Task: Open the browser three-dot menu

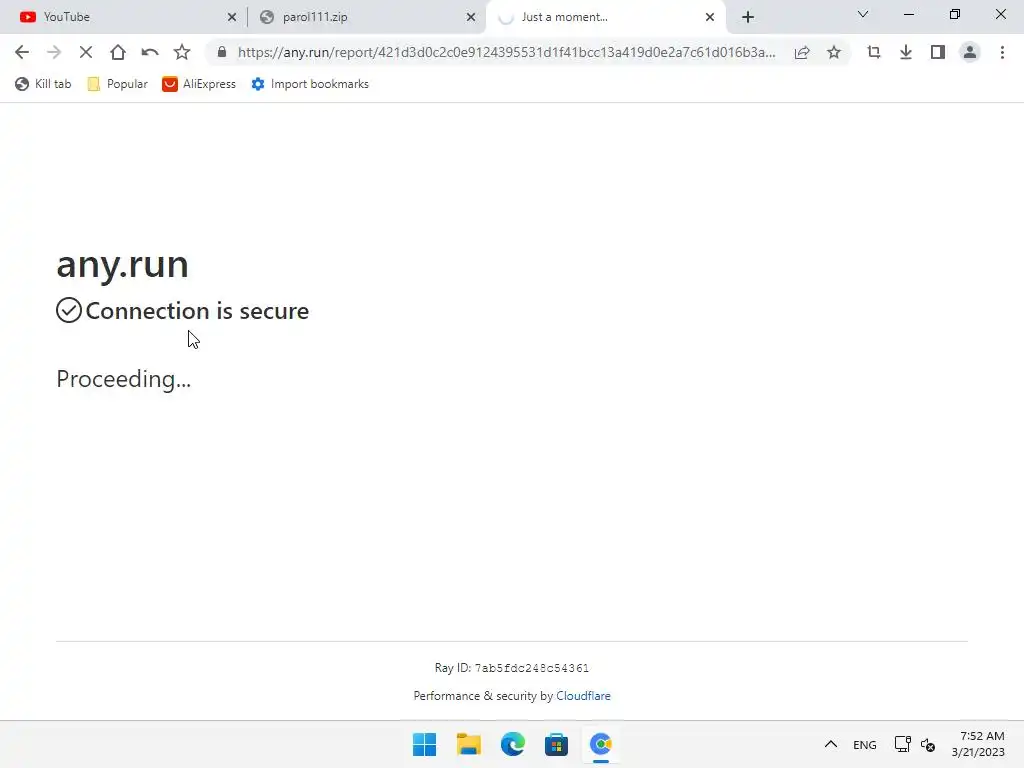Action: tap(1002, 52)
